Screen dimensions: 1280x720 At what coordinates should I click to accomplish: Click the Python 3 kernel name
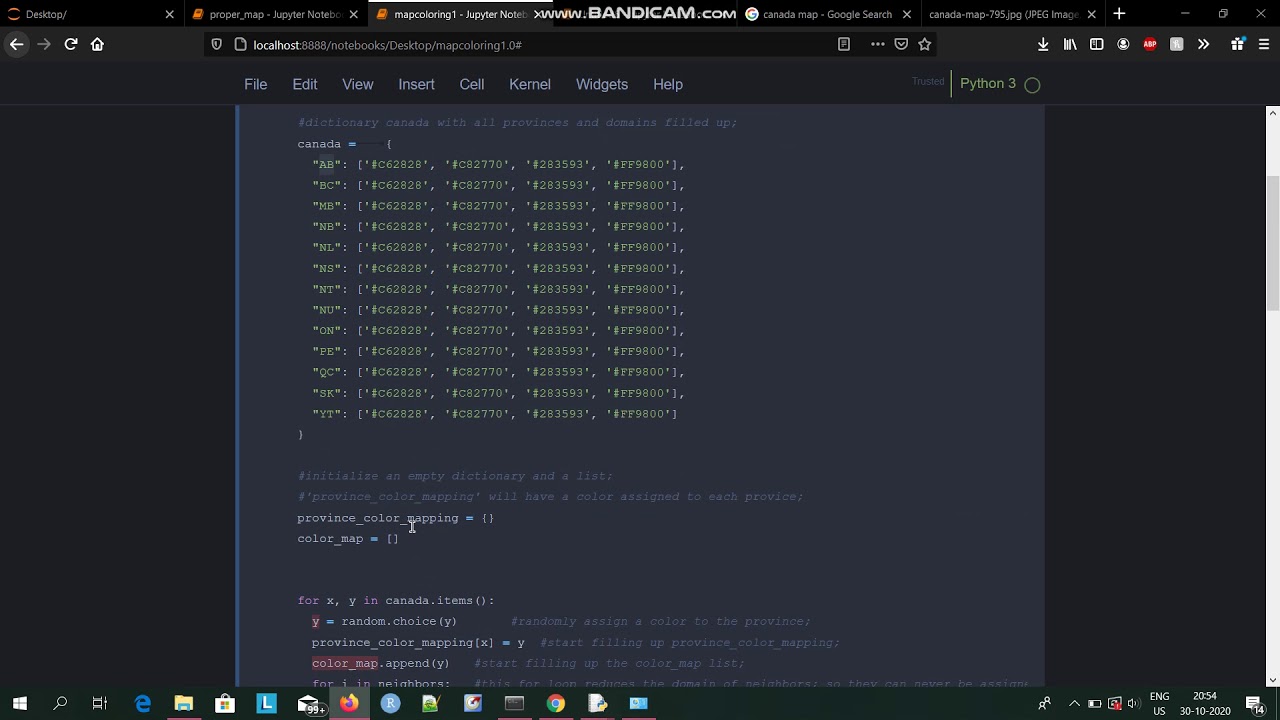pos(988,84)
